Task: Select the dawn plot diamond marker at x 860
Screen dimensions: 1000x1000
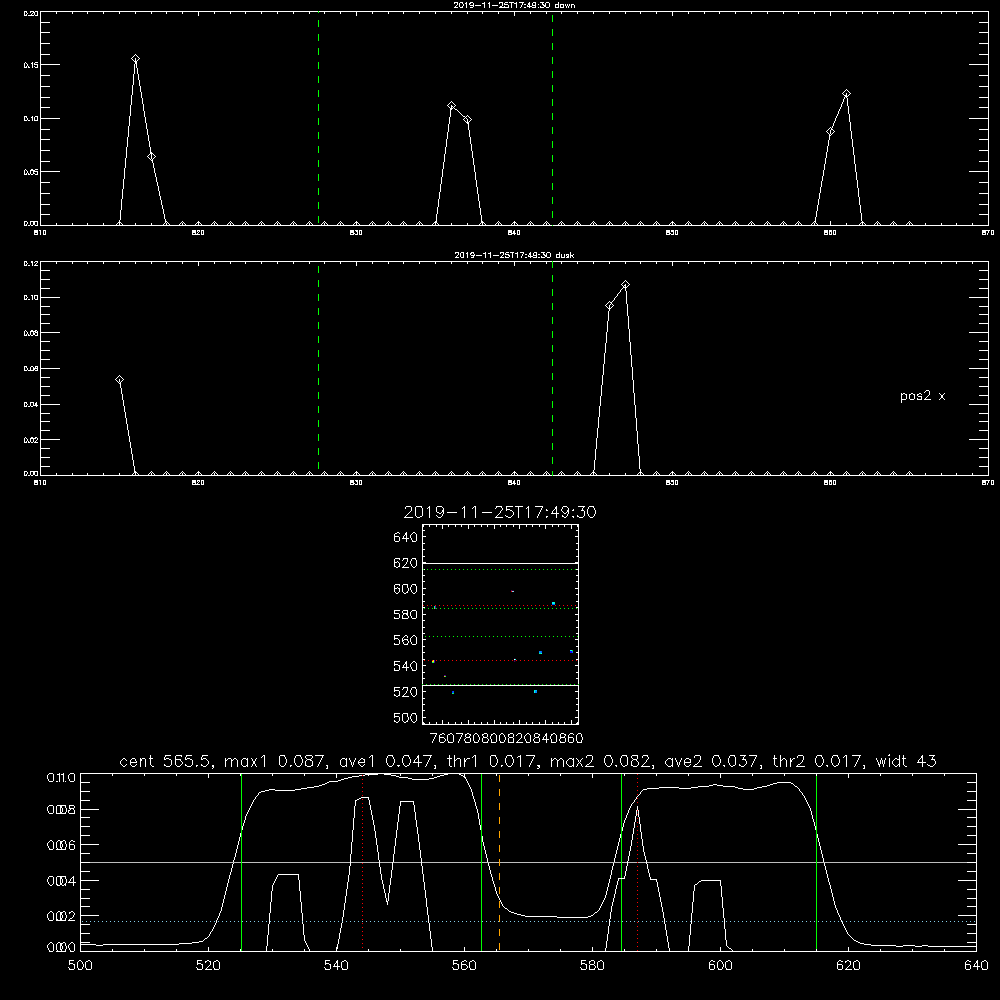Action: 830,132
